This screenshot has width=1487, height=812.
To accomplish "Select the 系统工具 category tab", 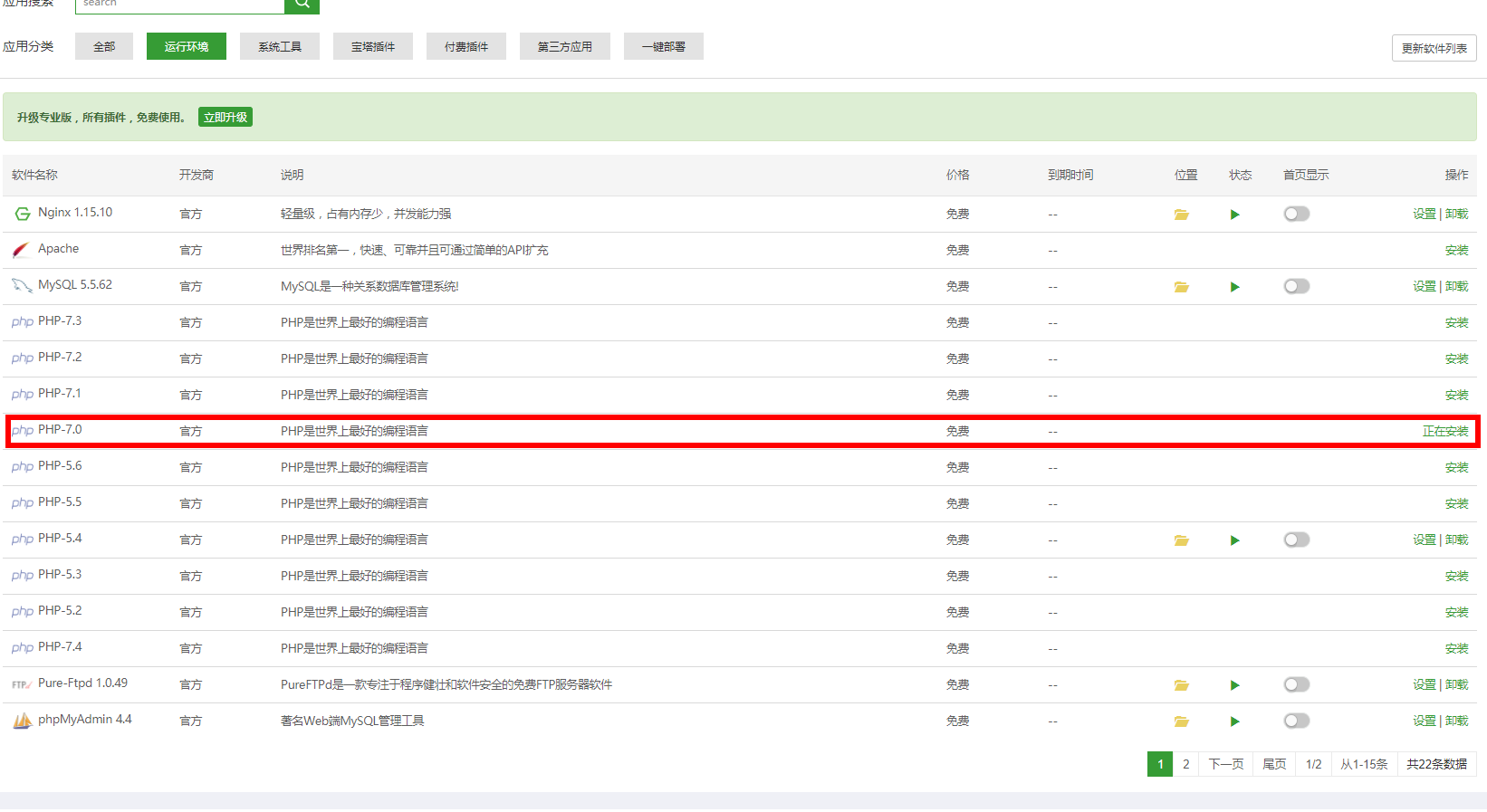I will (x=280, y=46).
